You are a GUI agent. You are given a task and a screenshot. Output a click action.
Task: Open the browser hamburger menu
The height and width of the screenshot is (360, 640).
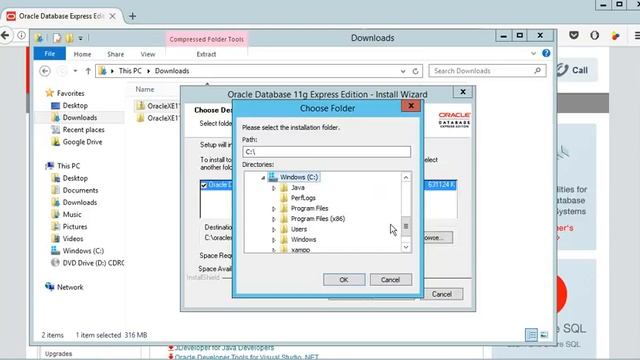tap(637, 36)
